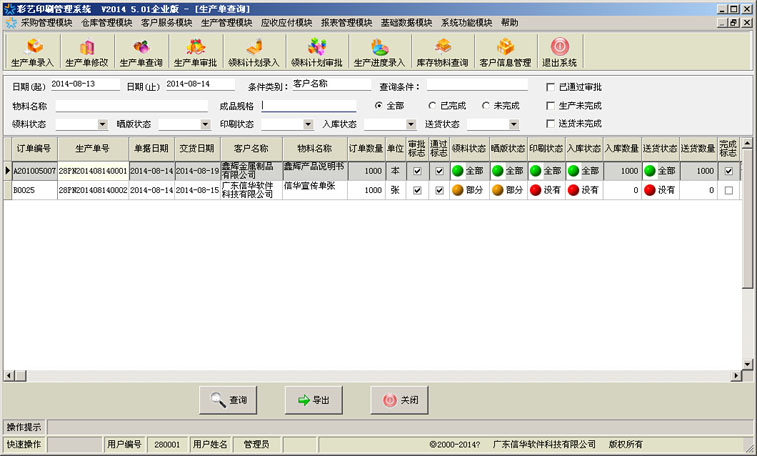Viewport: 757px width, 456px height.
Task: Click the row pointer arrow of first row
Action: [x=7, y=171]
